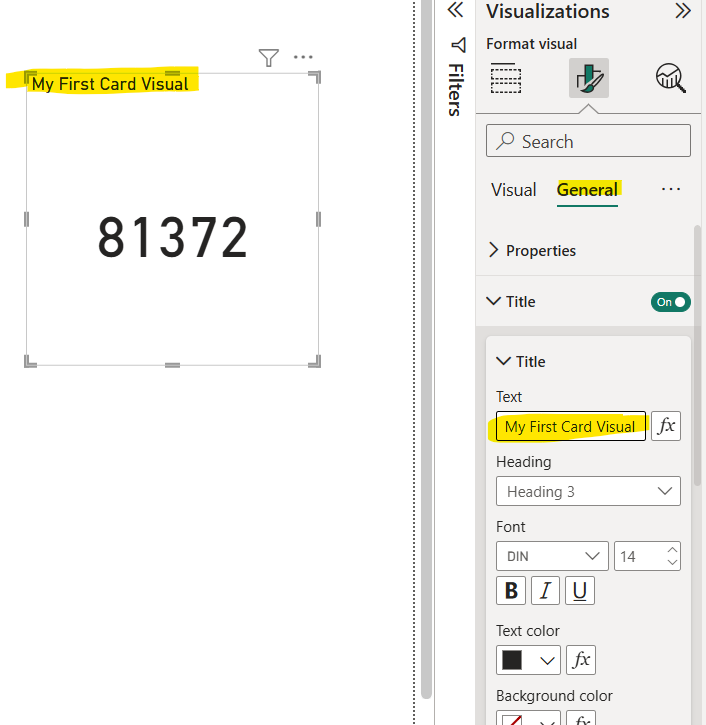Open the Text color swatch picker
Viewport: 706px width, 725px height.
(x=528, y=660)
